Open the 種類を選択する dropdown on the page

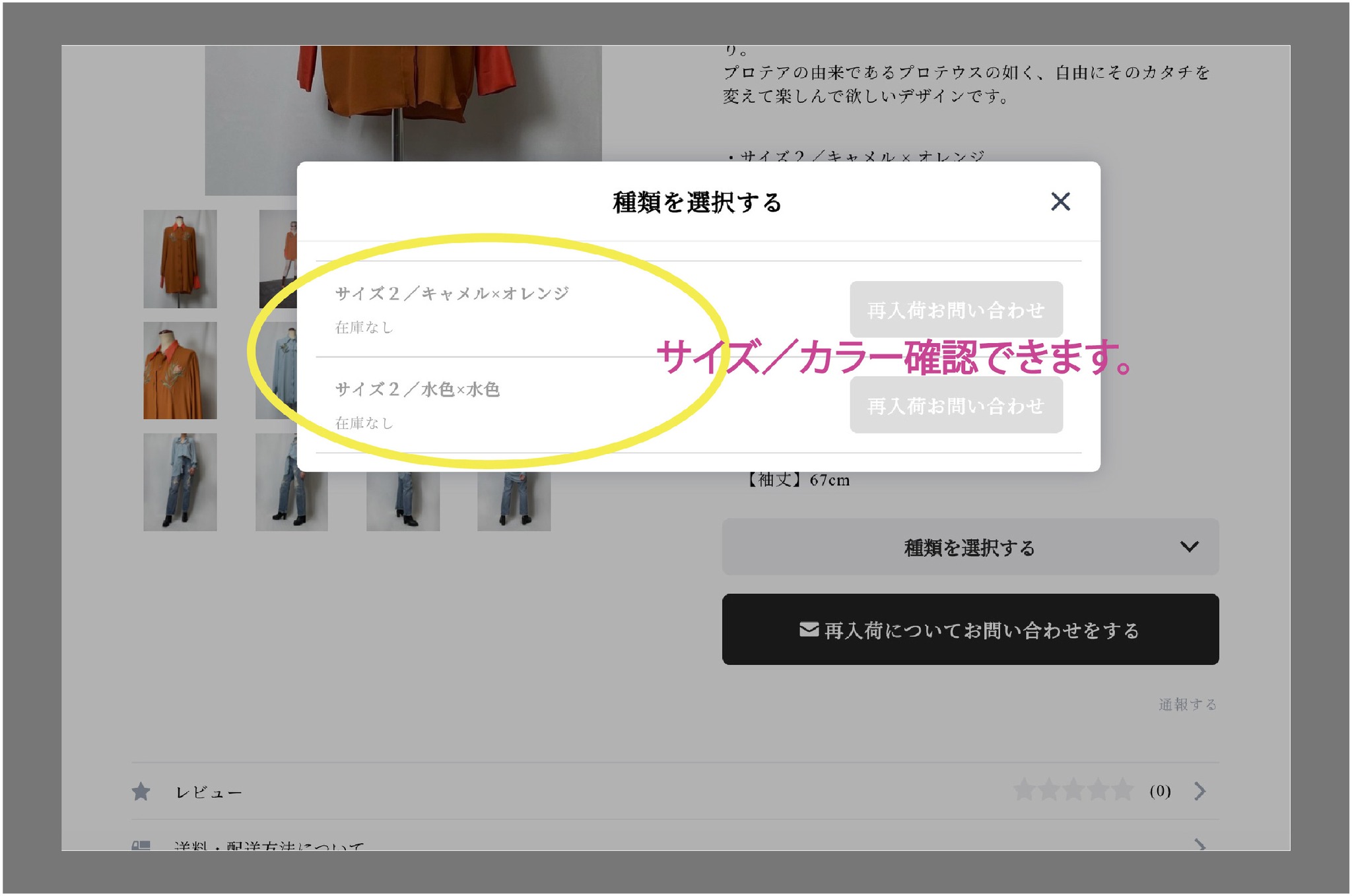click(970, 547)
